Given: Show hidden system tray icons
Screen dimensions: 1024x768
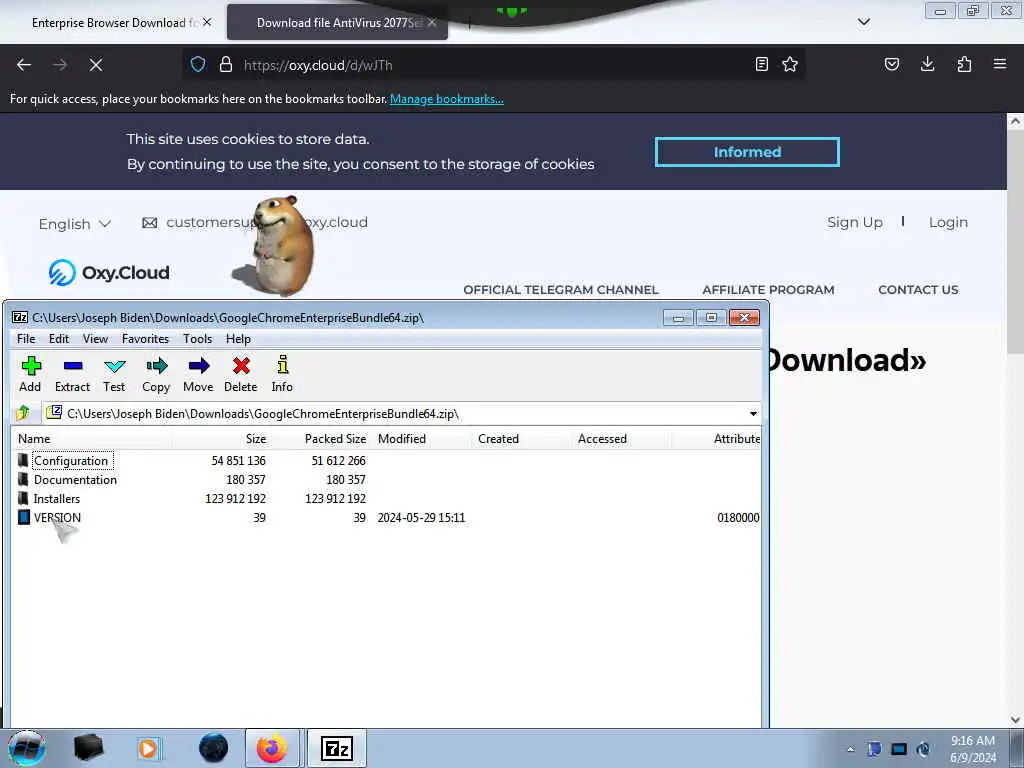Looking at the screenshot, I should (850, 749).
